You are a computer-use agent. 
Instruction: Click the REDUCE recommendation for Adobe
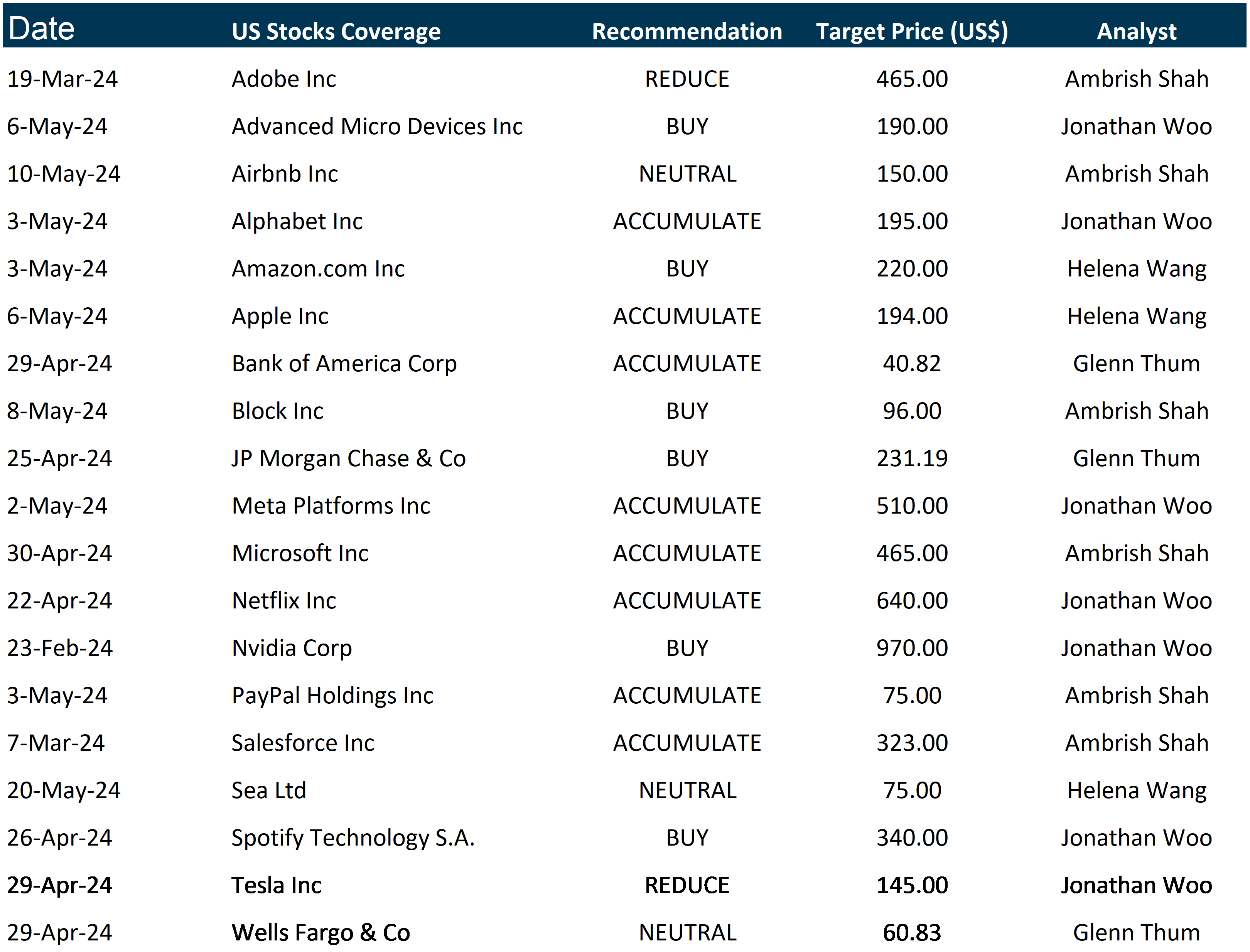pyautogui.click(x=687, y=79)
